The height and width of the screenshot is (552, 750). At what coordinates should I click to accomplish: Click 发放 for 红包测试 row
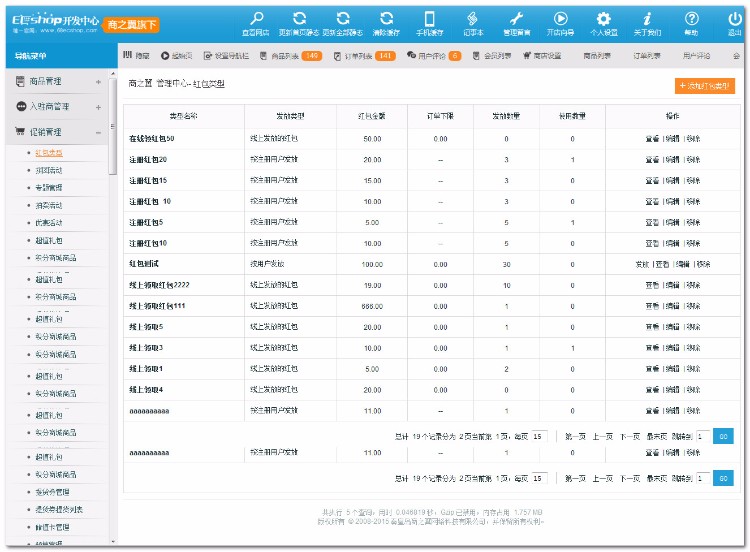coord(642,265)
